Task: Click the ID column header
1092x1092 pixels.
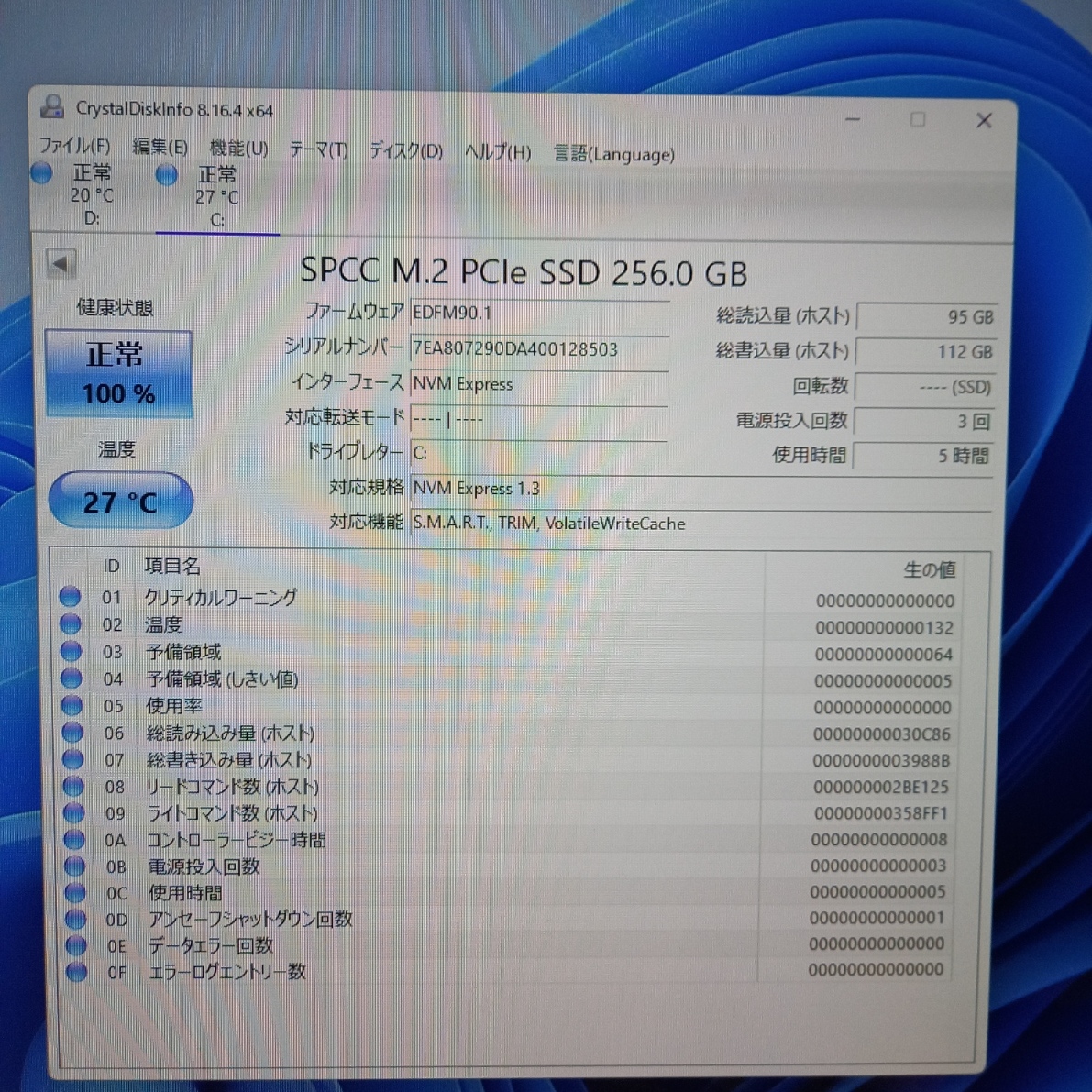Action: 112,566
